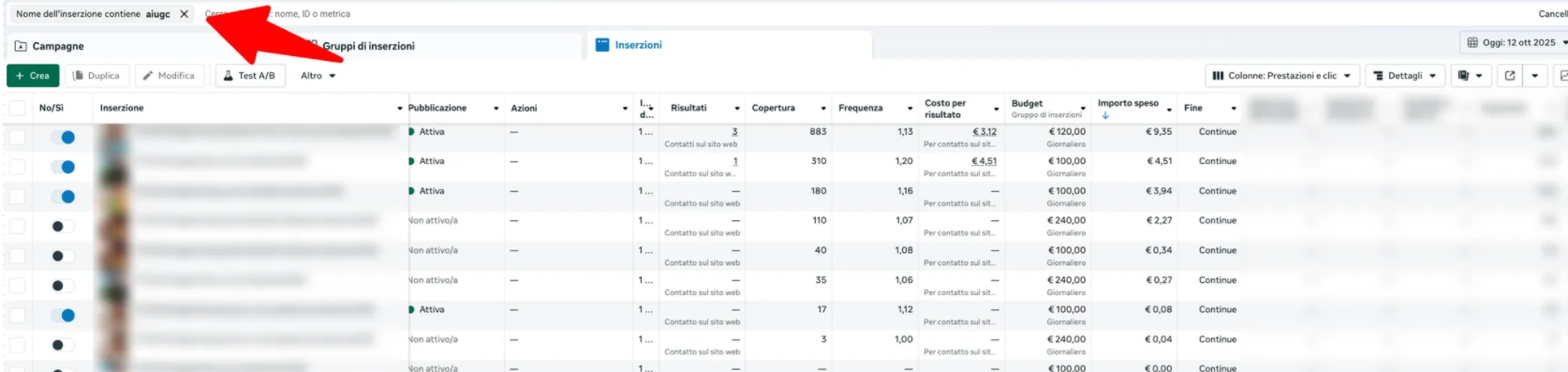Click the € 120,00 budget cell

coord(1067,132)
